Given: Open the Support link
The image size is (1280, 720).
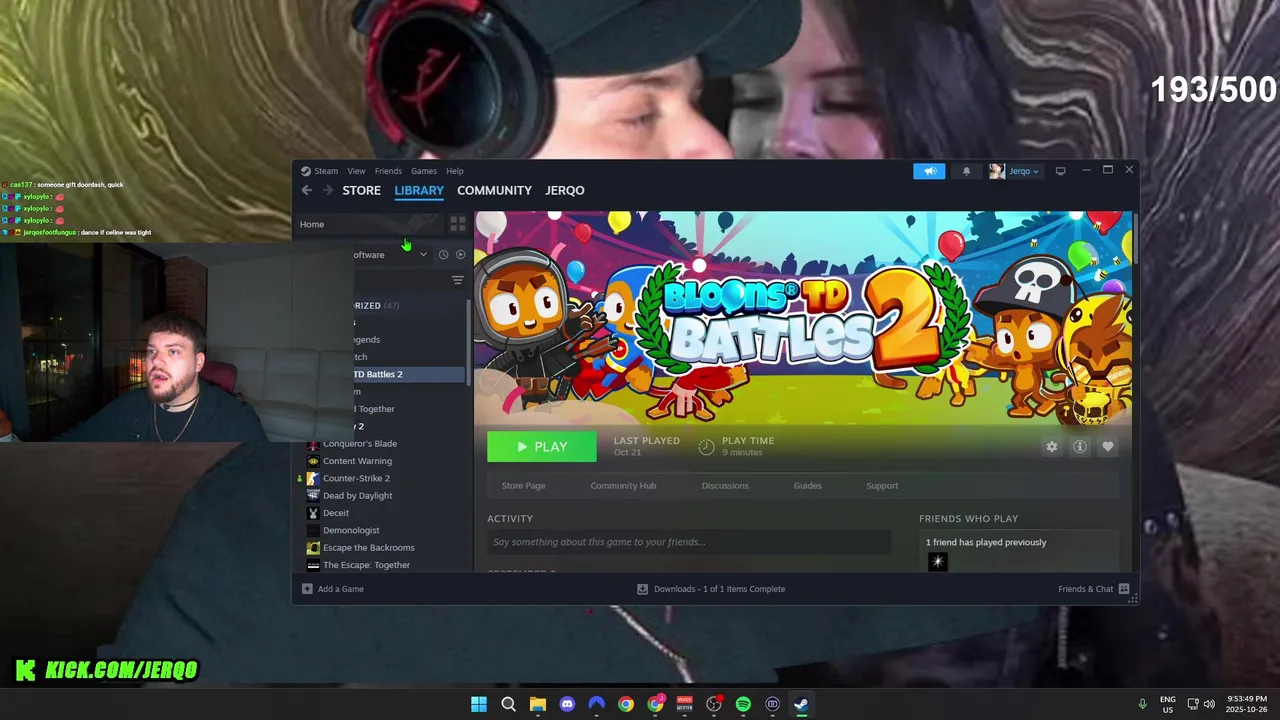Looking at the screenshot, I should tap(882, 486).
